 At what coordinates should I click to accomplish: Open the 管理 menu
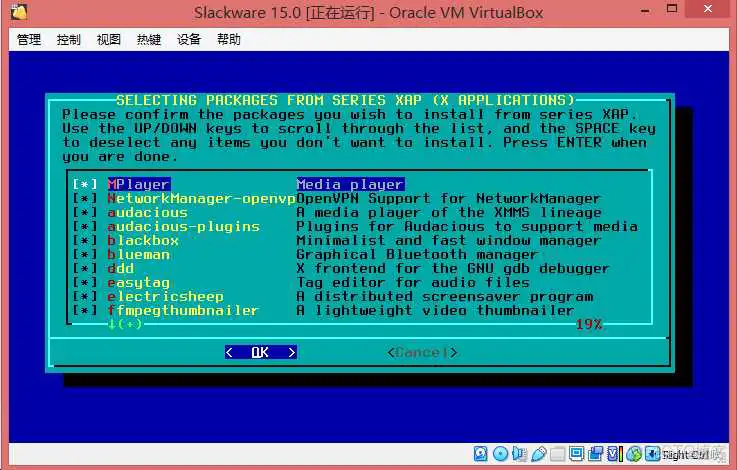coord(29,39)
